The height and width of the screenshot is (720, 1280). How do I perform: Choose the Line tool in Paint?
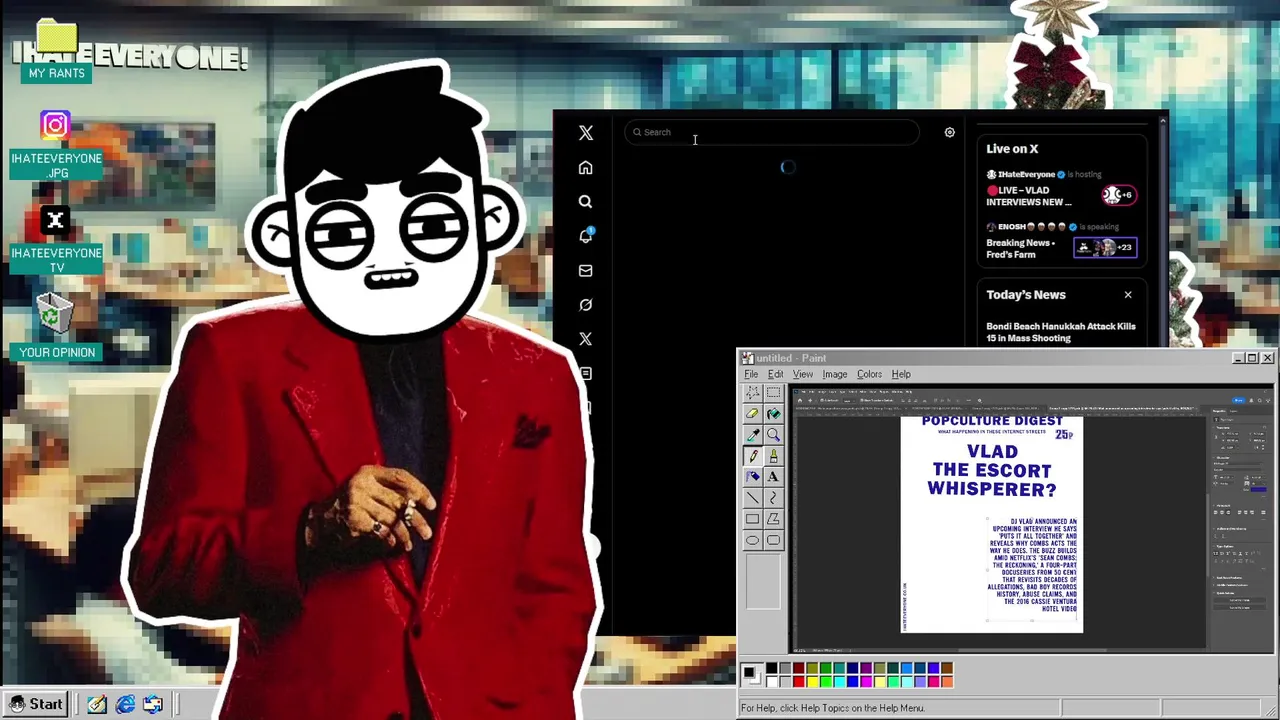pyautogui.click(x=752, y=498)
